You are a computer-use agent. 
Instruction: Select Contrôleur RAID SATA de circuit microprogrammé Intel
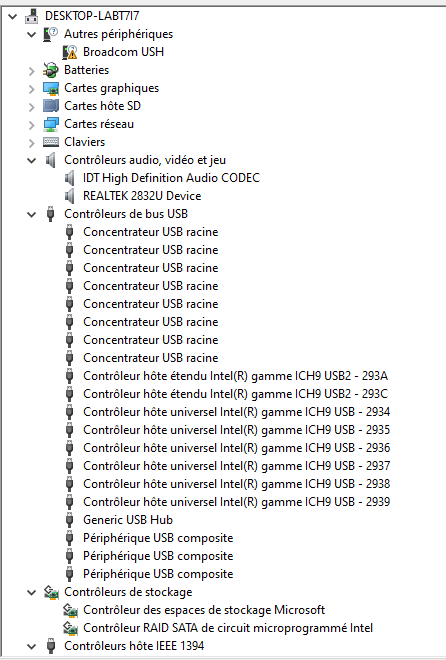click(x=228, y=628)
